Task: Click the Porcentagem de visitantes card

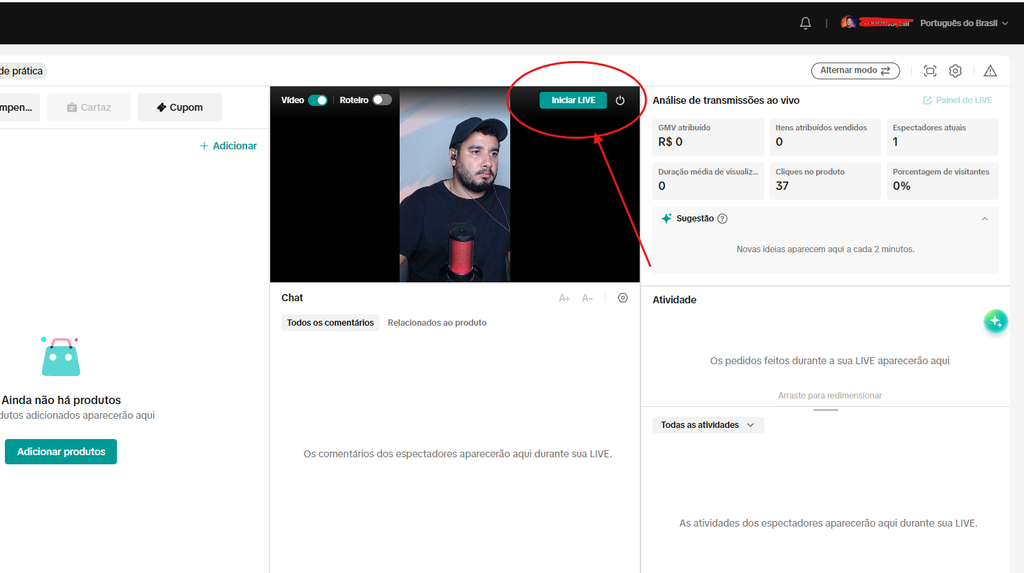Action: coord(942,180)
